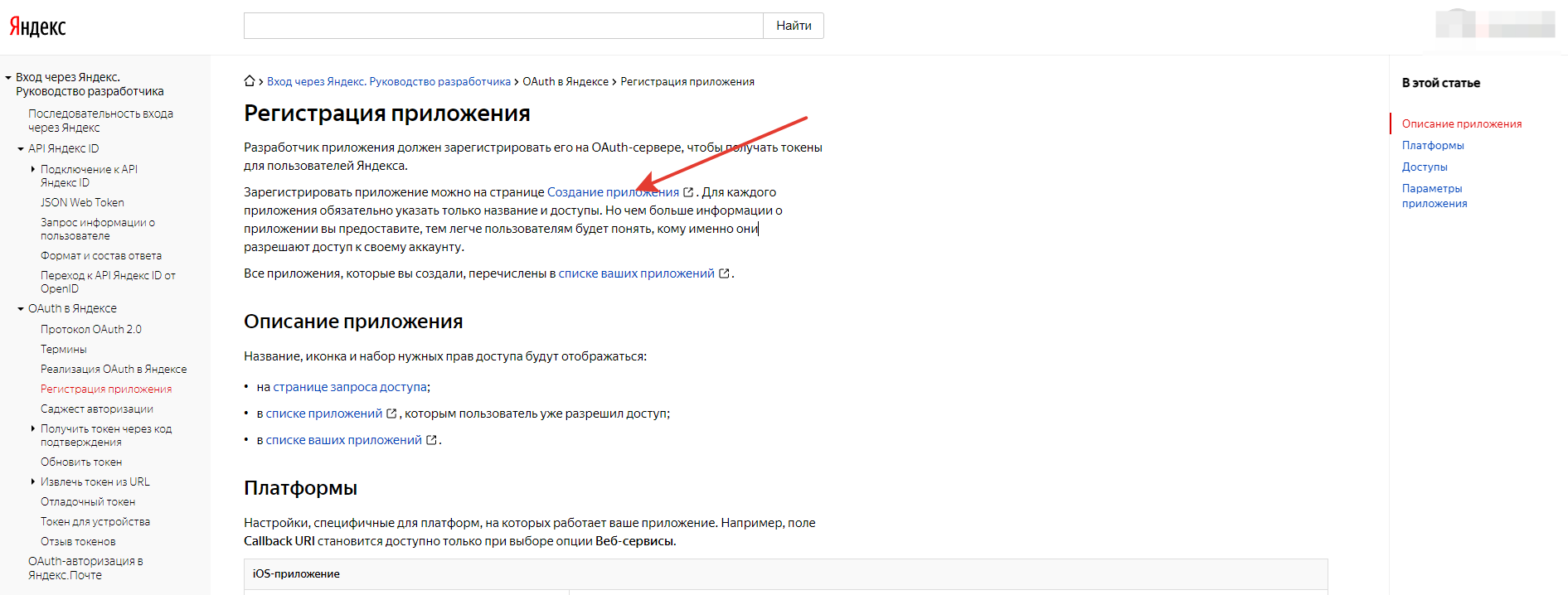
Task: Expand Подключение к API Яндекс ID
Action: point(33,169)
